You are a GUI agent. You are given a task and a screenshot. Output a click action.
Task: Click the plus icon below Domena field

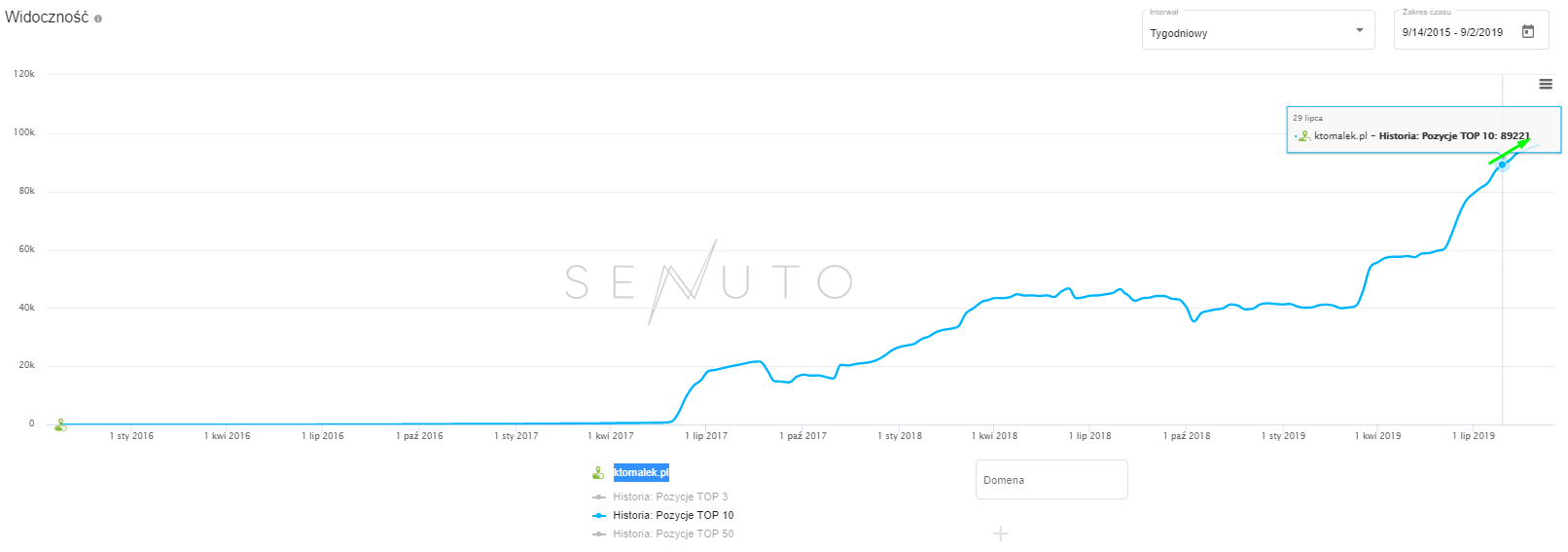point(1001,534)
